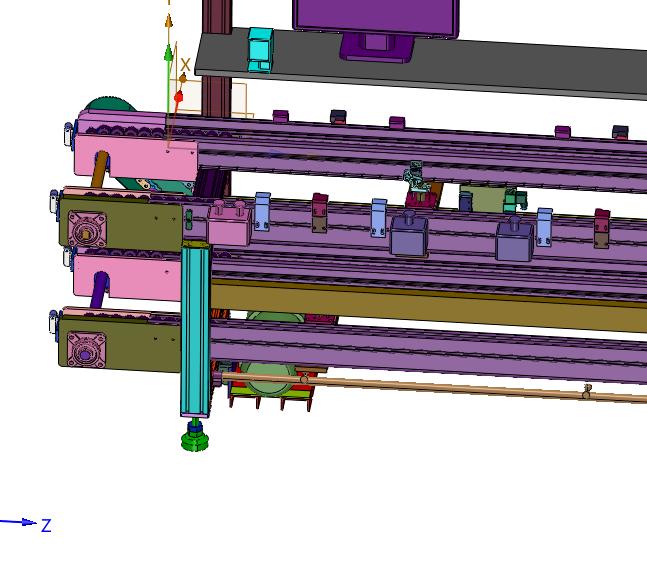This screenshot has height=580, width=647.
Task: Click the orange X axis label
Action: coord(185,65)
